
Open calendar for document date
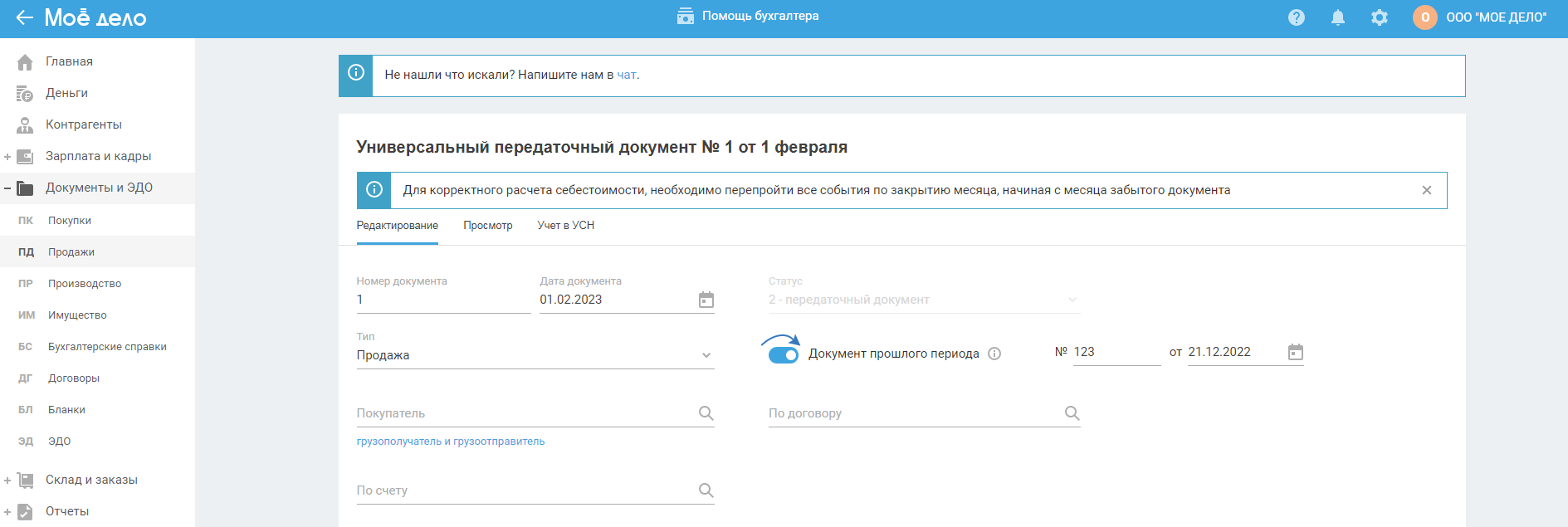[706, 300]
